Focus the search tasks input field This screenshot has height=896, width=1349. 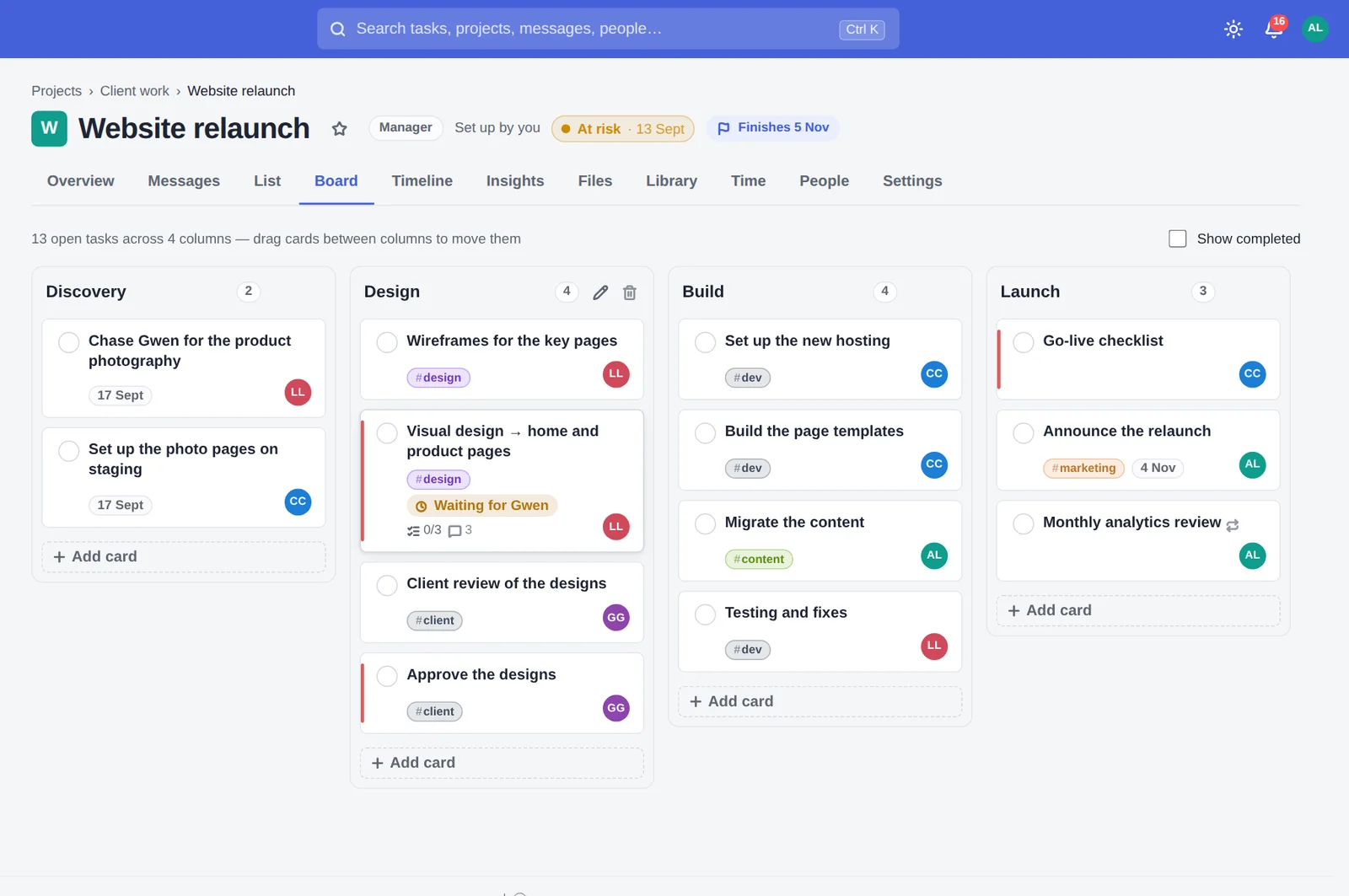(608, 29)
